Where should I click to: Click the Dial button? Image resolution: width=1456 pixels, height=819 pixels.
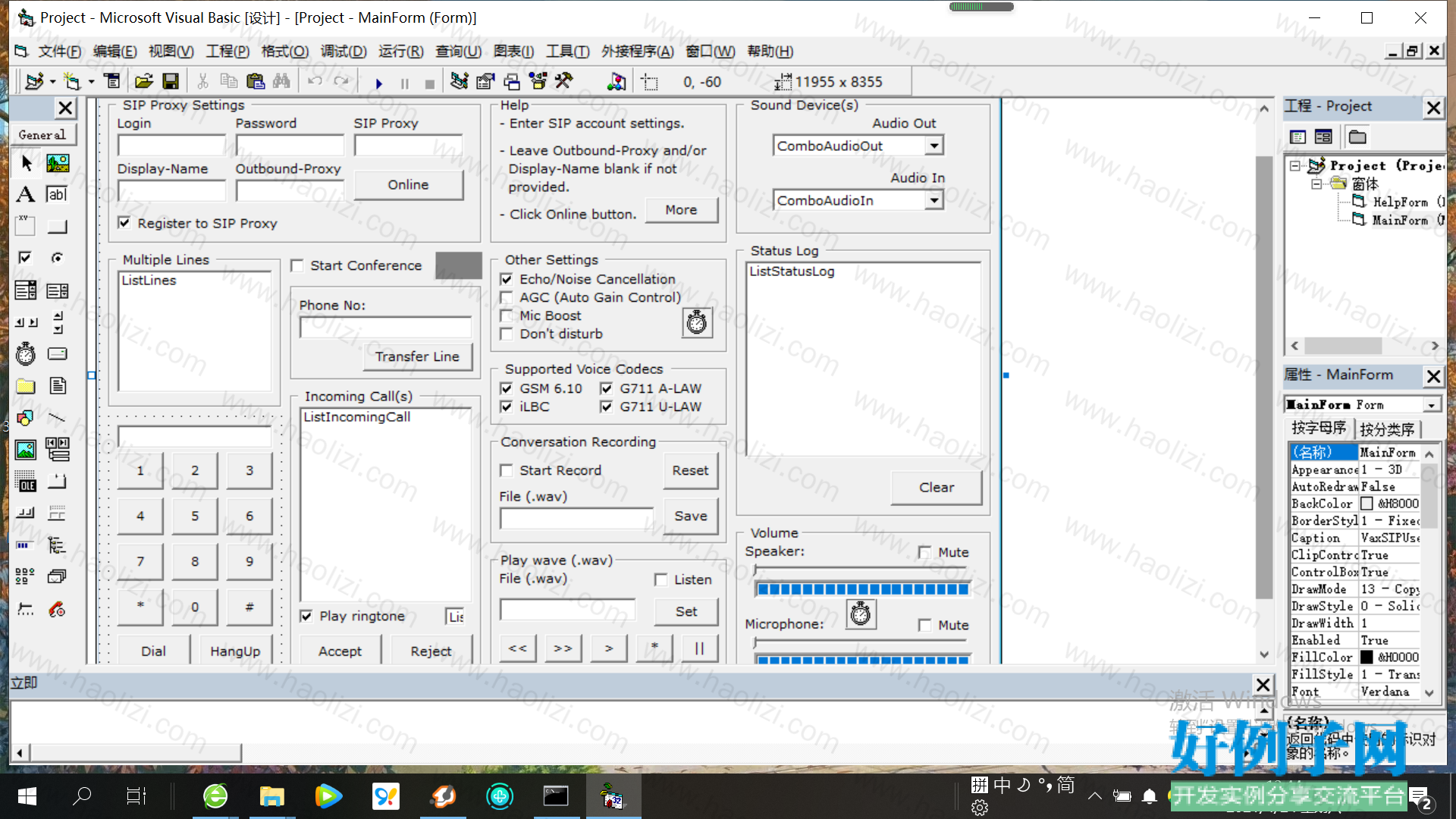pyautogui.click(x=153, y=651)
